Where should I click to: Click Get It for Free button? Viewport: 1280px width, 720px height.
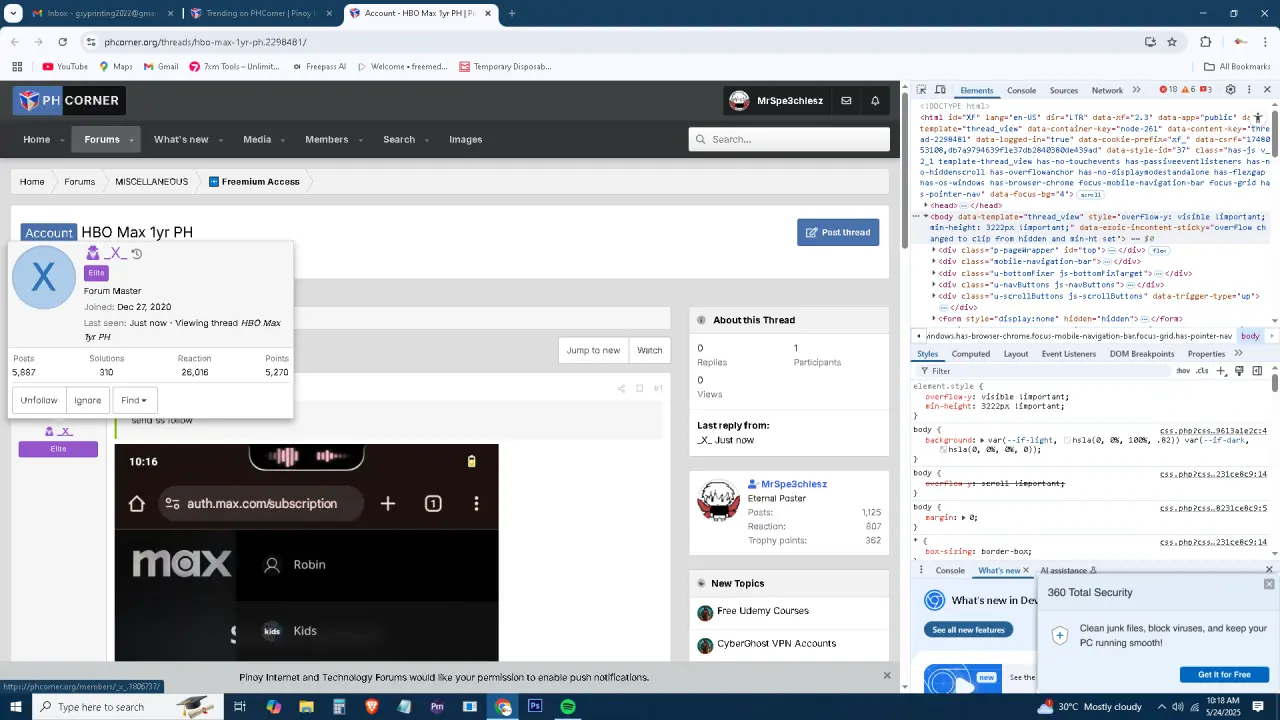tap(1224, 674)
